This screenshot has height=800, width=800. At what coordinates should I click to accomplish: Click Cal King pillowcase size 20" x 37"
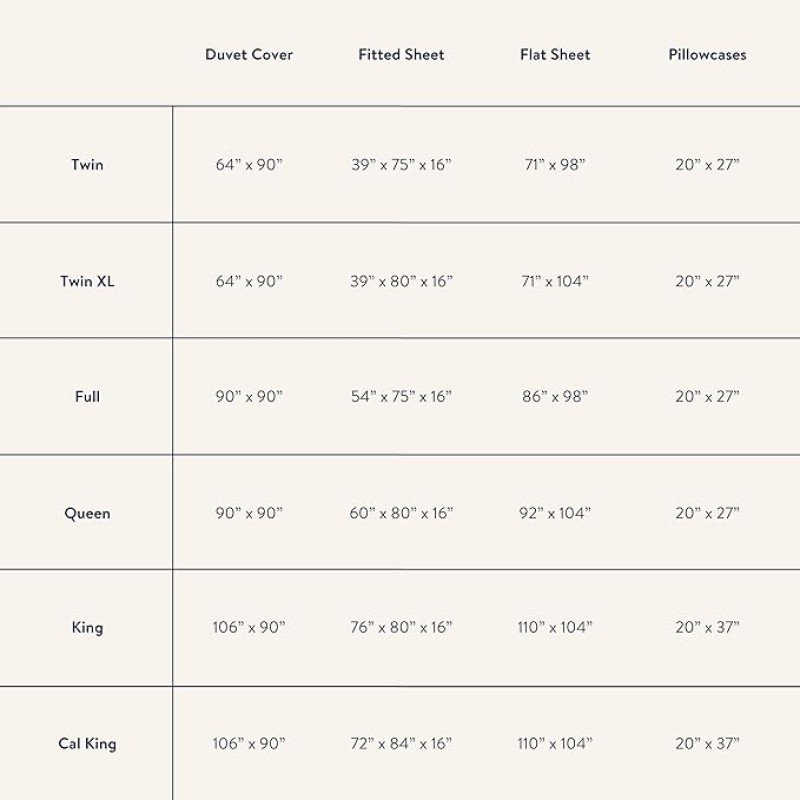pos(707,744)
